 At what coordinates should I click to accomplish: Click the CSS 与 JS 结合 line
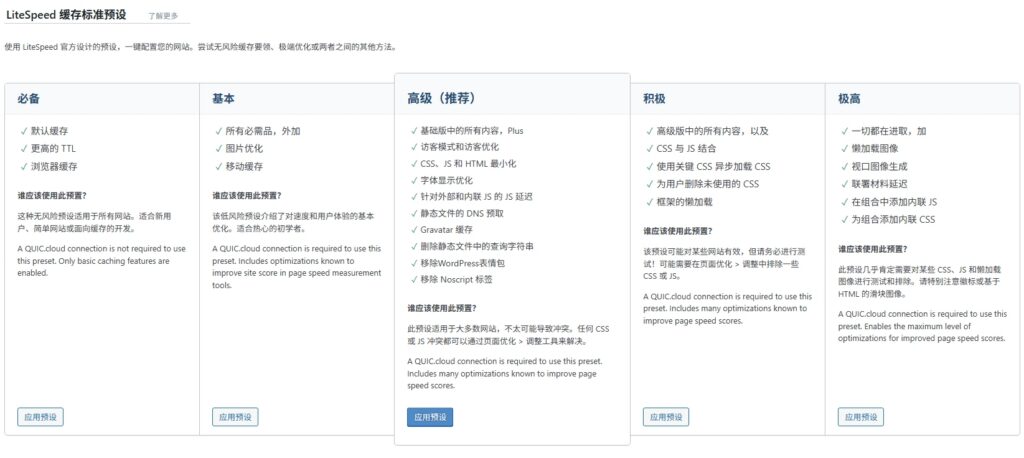coord(686,148)
